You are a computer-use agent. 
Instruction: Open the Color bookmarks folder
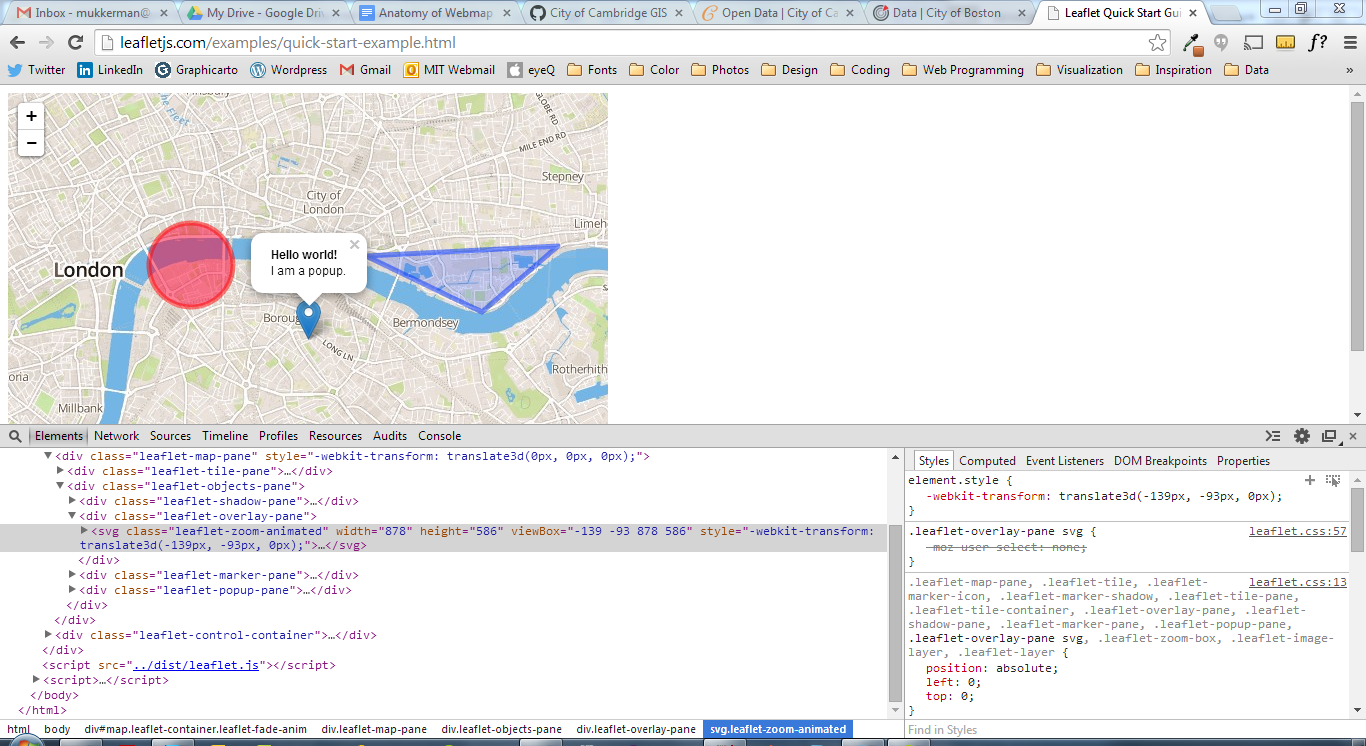654,70
